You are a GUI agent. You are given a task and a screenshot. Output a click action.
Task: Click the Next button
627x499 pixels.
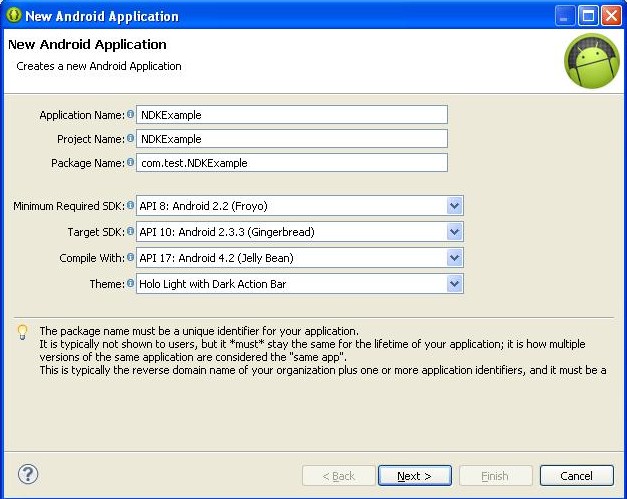pyautogui.click(x=415, y=476)
